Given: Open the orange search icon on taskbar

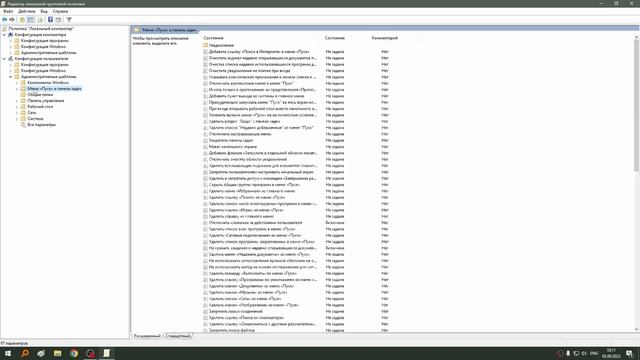Looking at the screenshot, I should 24,353.
